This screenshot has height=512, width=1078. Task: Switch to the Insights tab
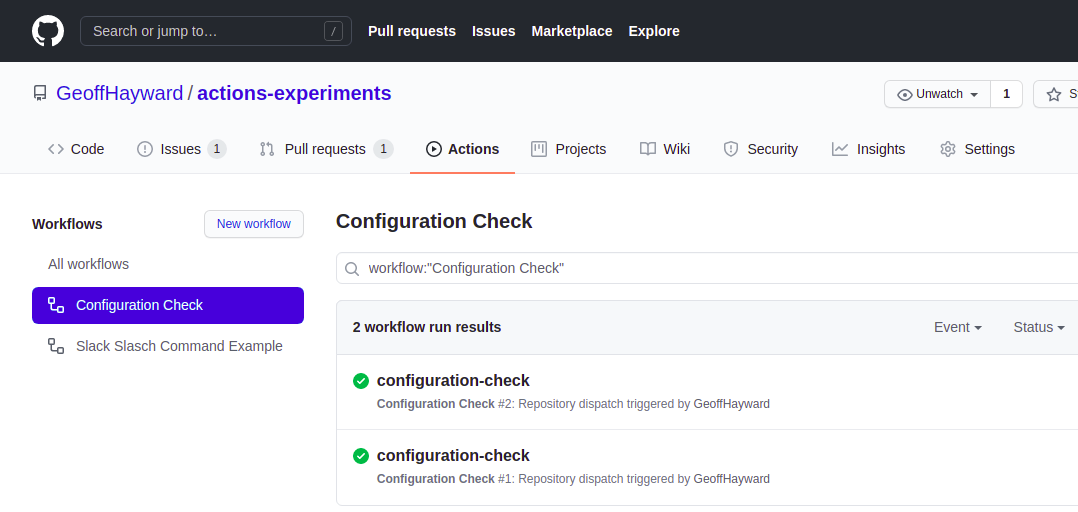pos(868,149)
